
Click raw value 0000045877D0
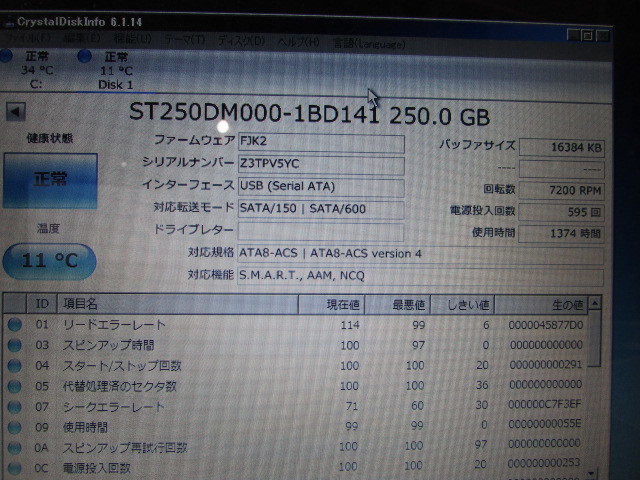coord(546,325)
